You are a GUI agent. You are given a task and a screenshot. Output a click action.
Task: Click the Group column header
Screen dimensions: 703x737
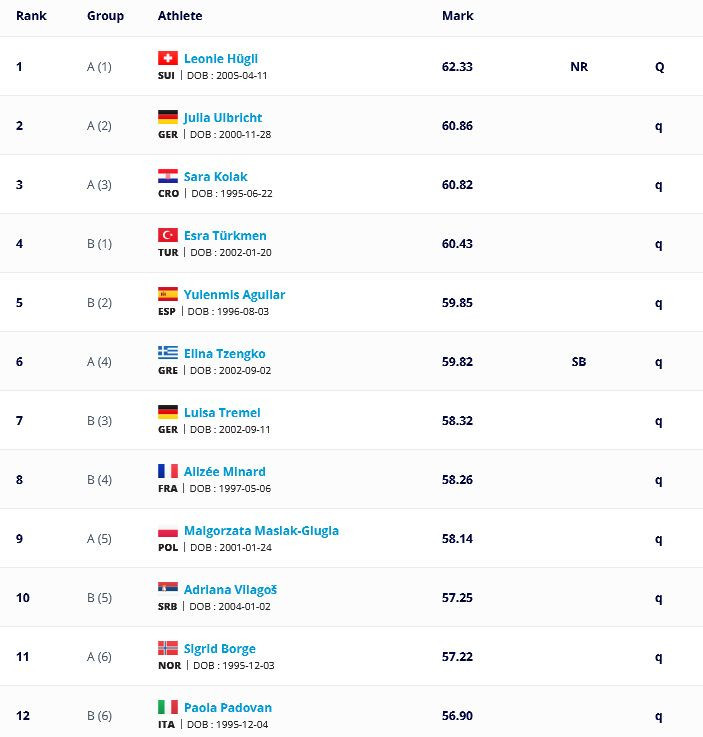coord(105,16)
